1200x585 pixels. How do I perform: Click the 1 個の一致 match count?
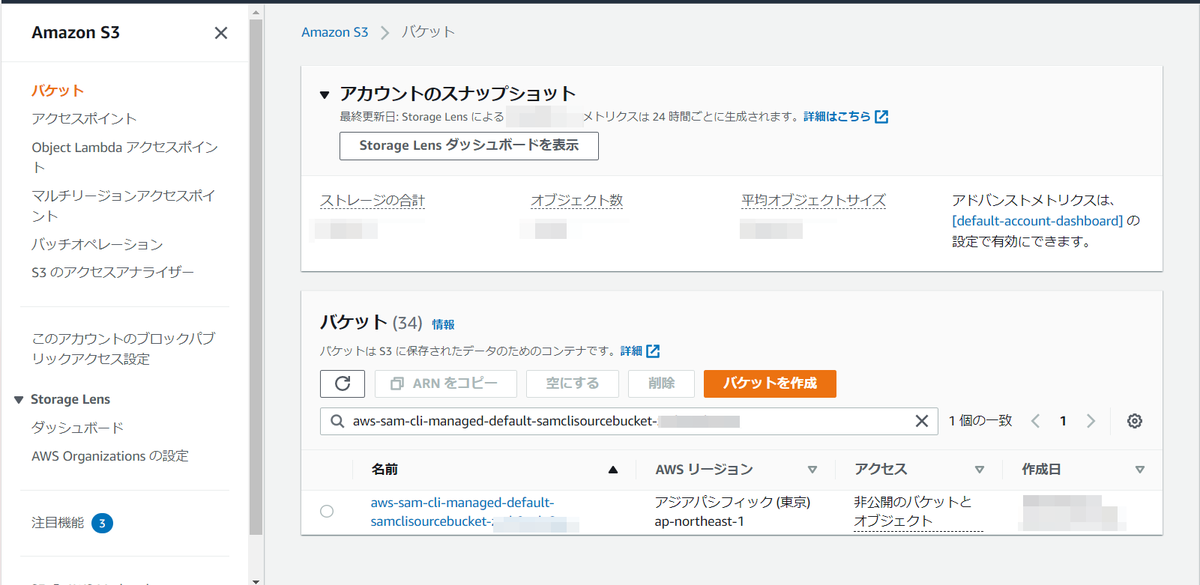tap(980, 421)
